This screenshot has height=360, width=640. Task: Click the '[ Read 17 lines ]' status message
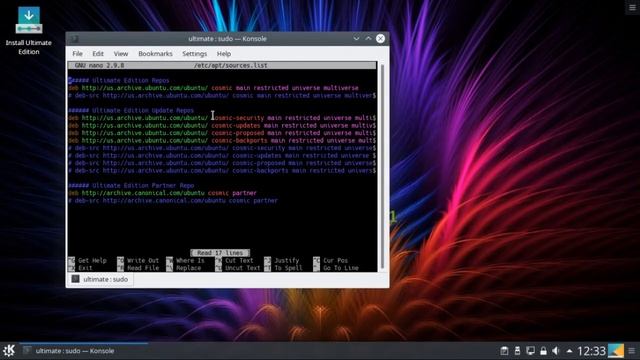point(220,253)
